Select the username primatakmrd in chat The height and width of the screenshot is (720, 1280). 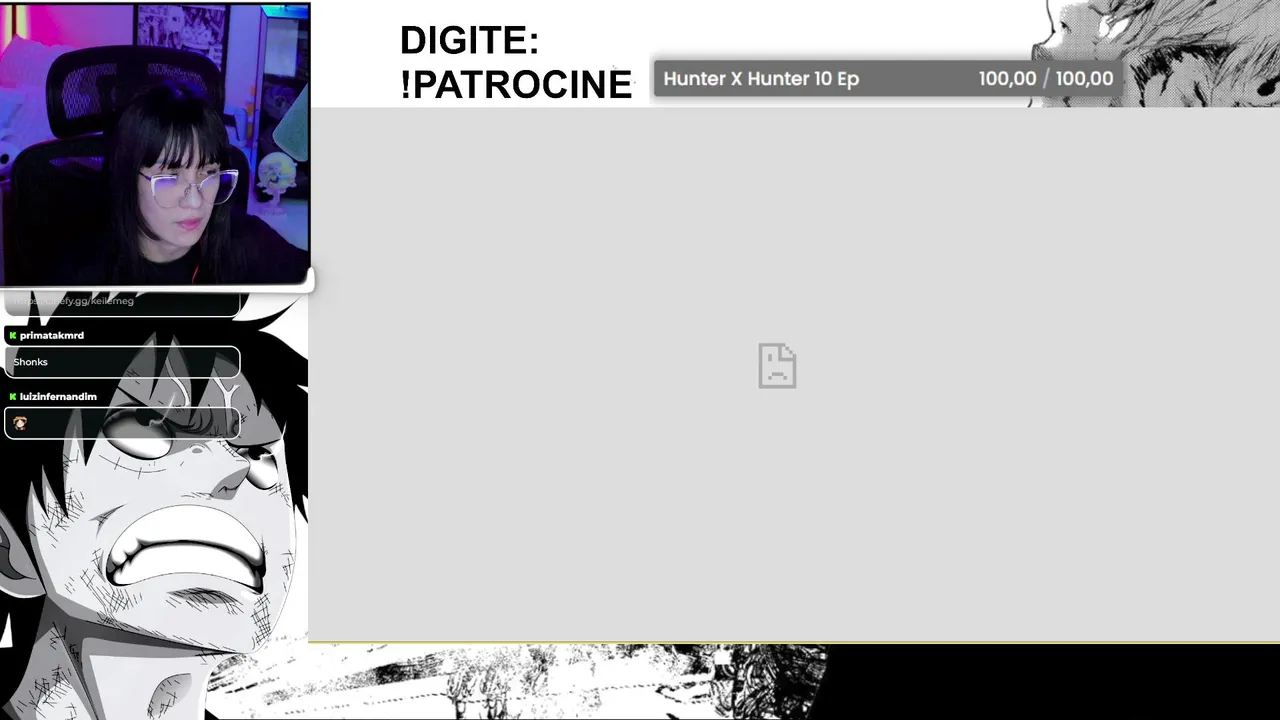(52, 336)
